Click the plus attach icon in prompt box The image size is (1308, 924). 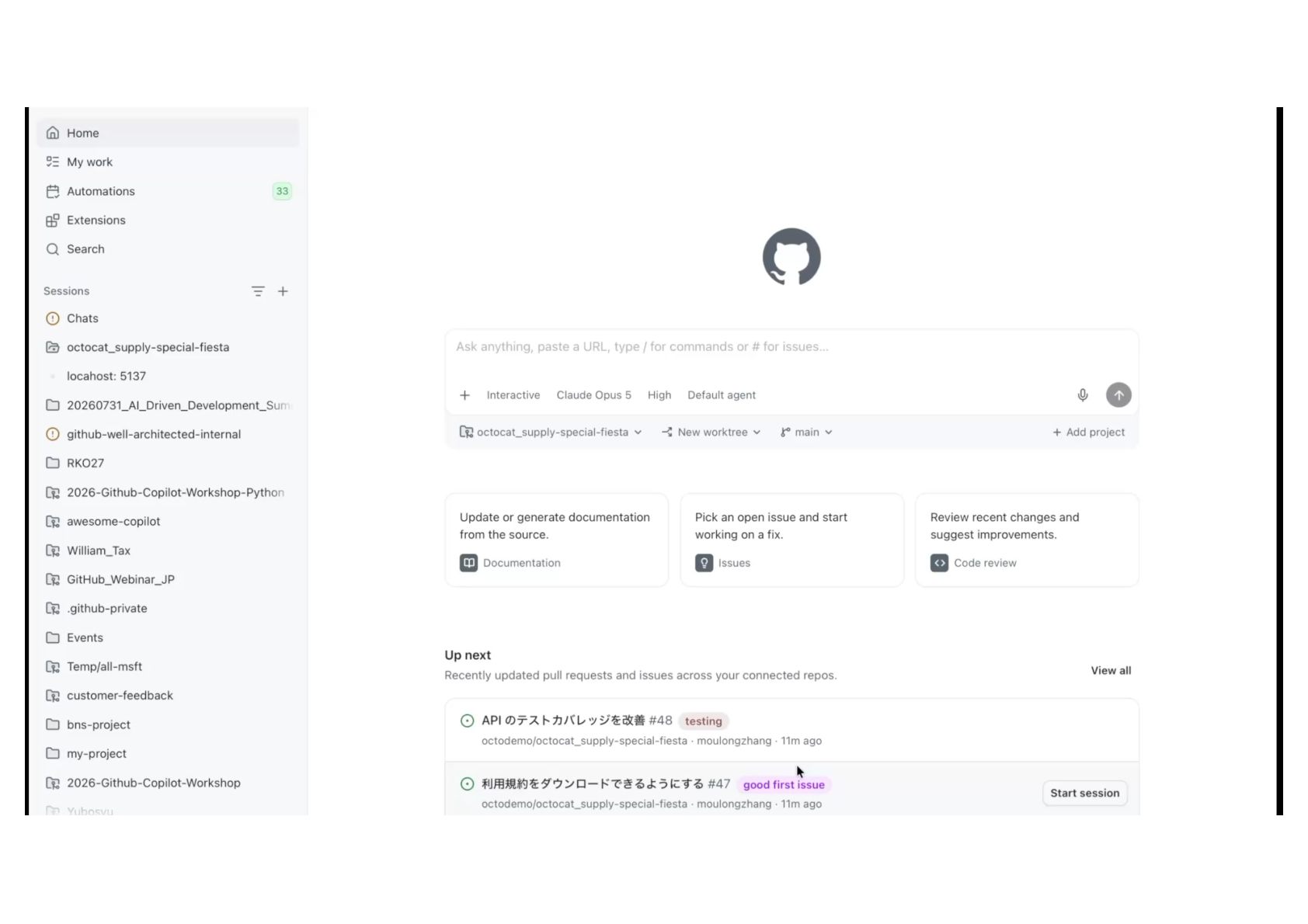(x=464, y=395)
